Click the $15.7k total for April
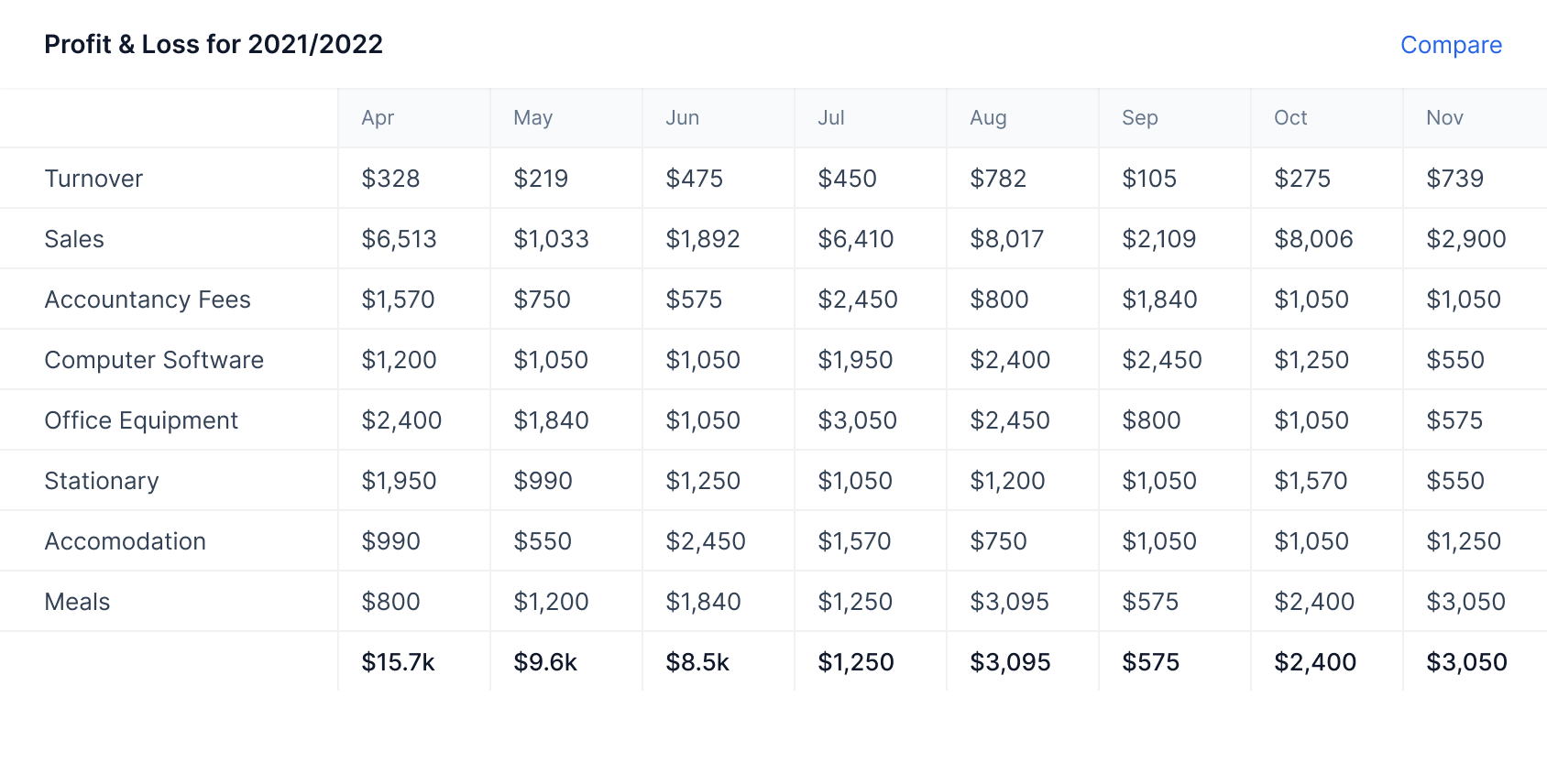The width and height of the screenshot is (1547, 784). click(x=398, y=661)
